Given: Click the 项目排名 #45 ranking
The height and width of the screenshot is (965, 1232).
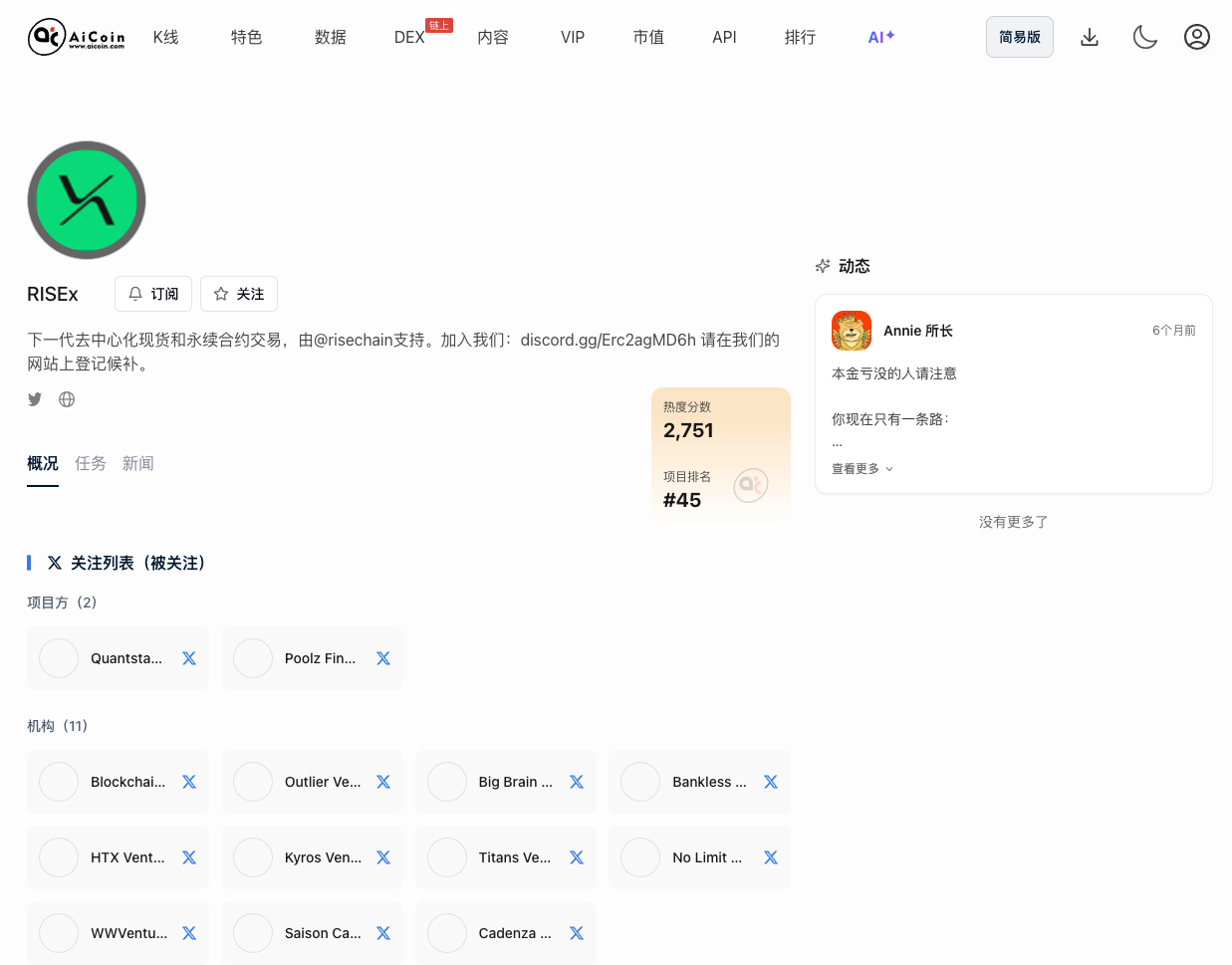Looking at the screenshot, I should pos(686,490).
